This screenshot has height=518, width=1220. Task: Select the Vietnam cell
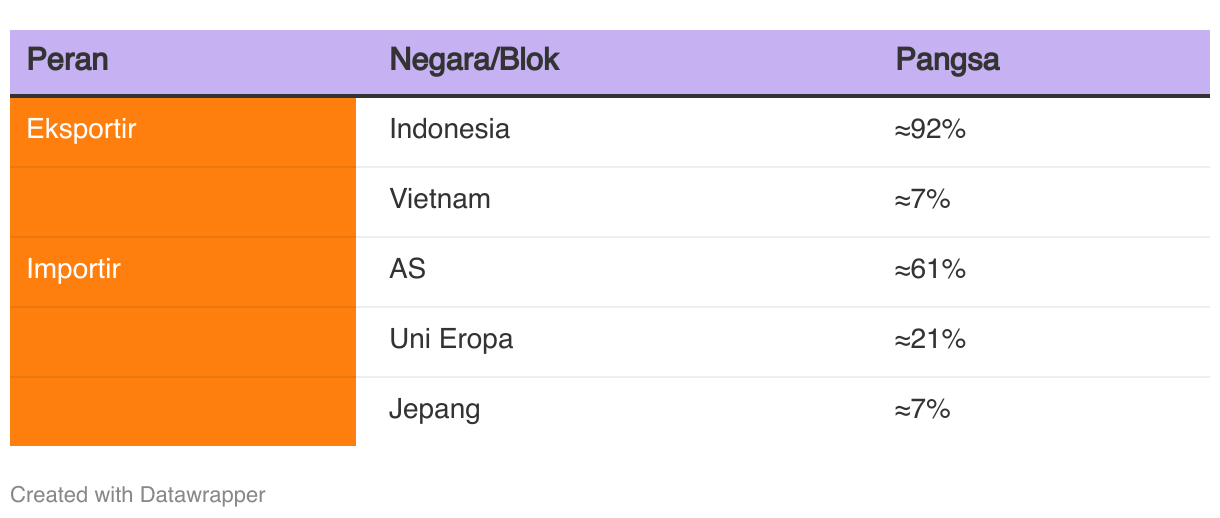(440, 199)
